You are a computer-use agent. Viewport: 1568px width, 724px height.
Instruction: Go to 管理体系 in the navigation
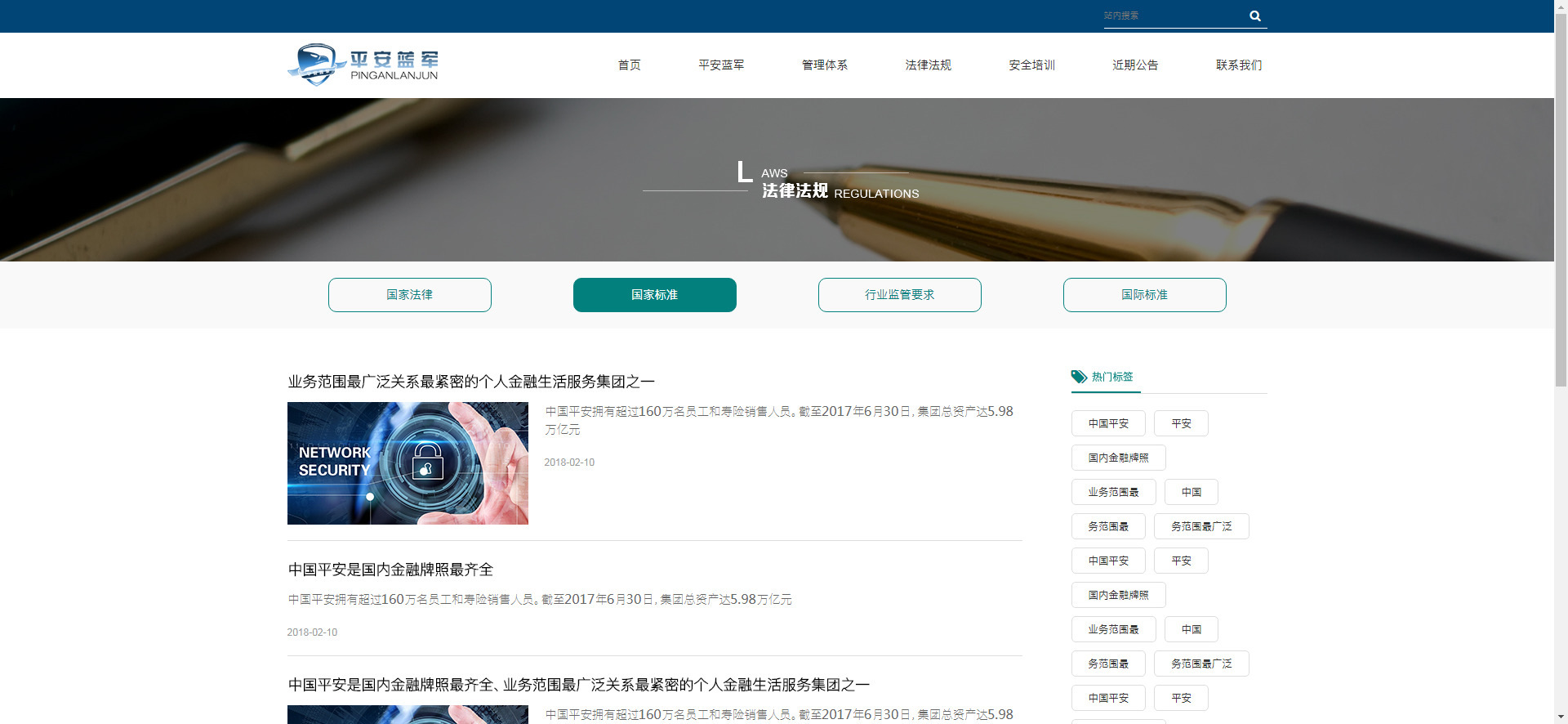coord(824,65)
